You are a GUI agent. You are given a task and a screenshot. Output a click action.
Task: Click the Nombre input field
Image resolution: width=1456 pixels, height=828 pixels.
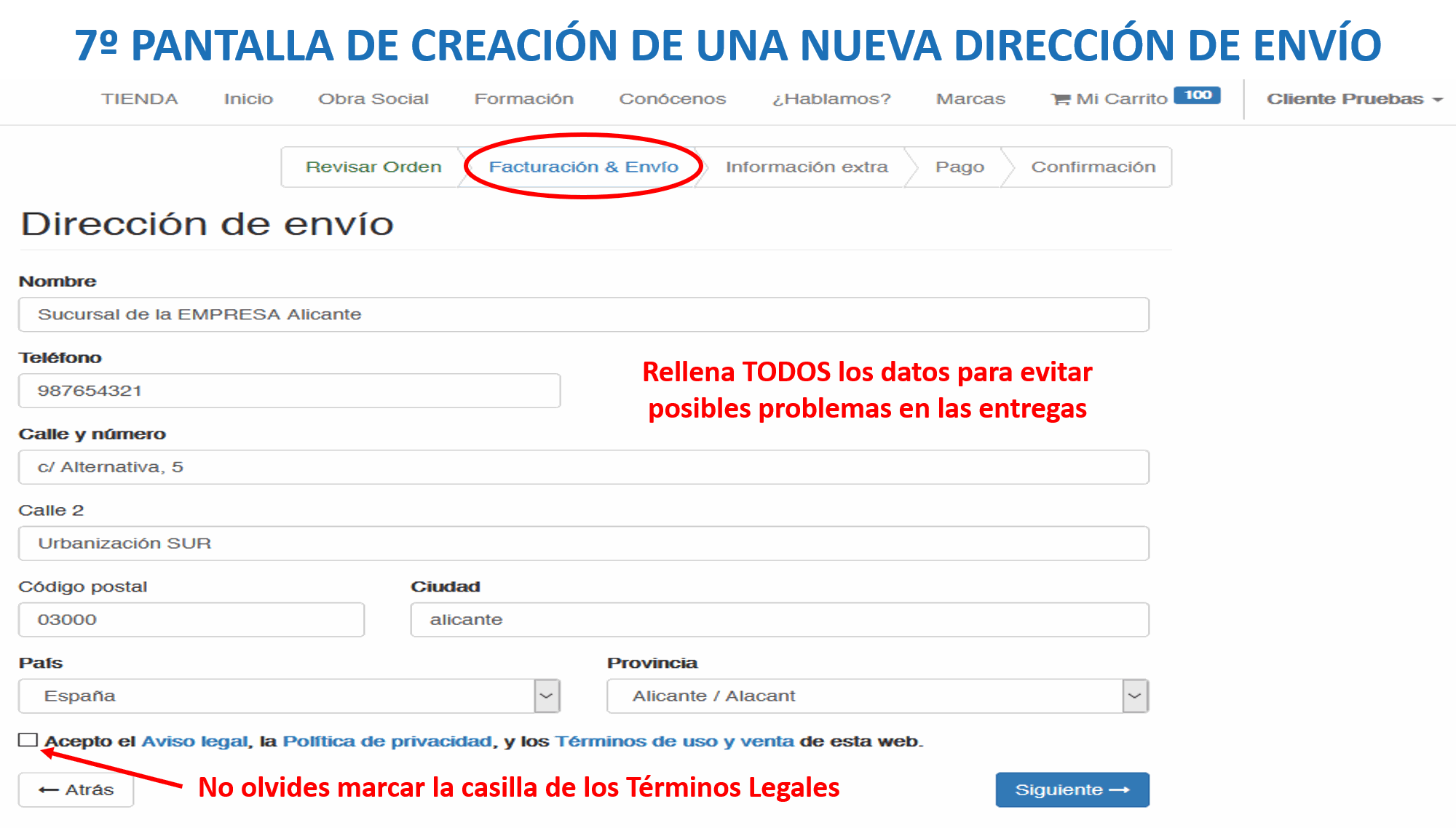583,314
